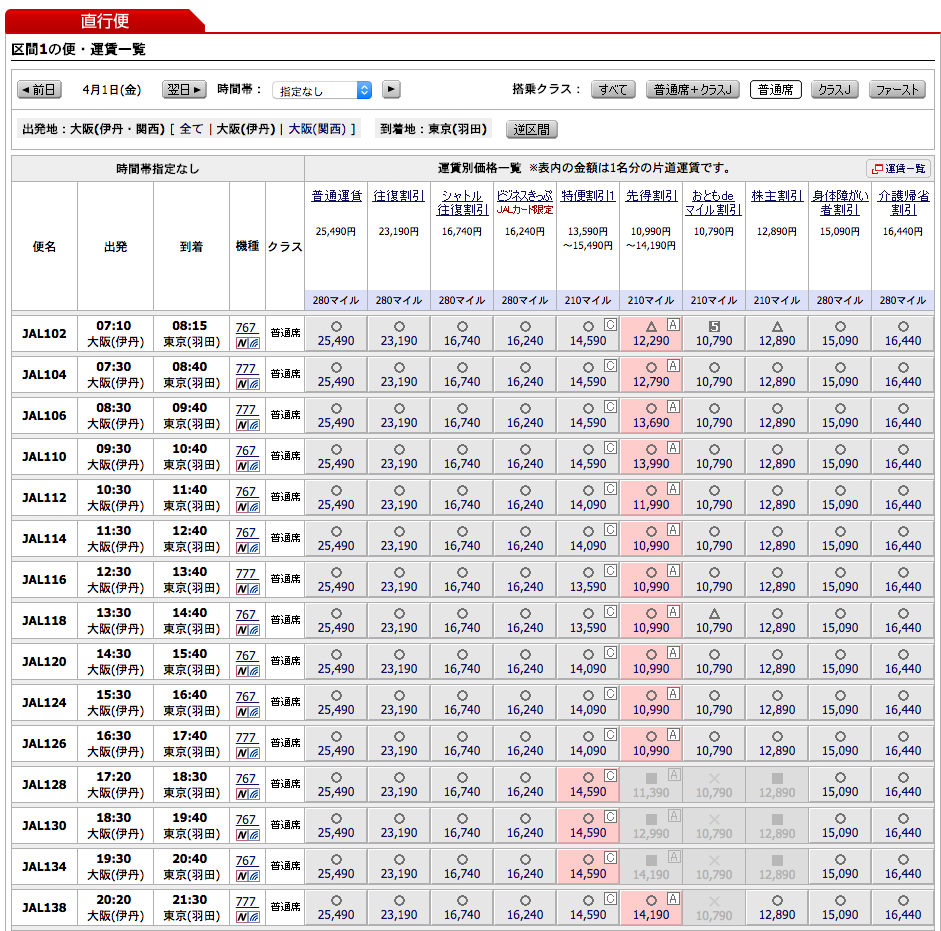Viewport: 941px width, 931px height.
Task: Select JAL102 株主割引 triangle 12,890
Action: 777,334
